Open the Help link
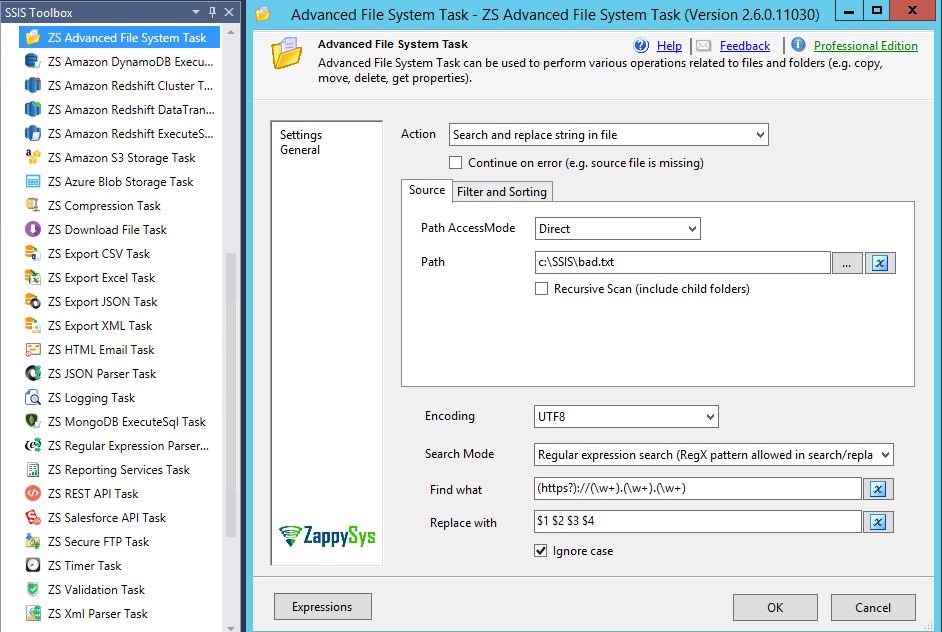The image size is (942, 632). pyautogui.click(x=669, y=46)
